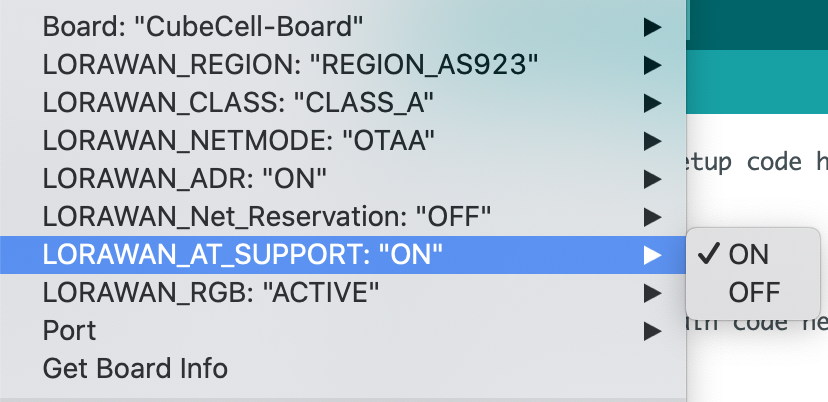The image size is (828, 402).
Task: Expand the LORAWAN_REGION submenu arrow
Action: click(653, 65)
